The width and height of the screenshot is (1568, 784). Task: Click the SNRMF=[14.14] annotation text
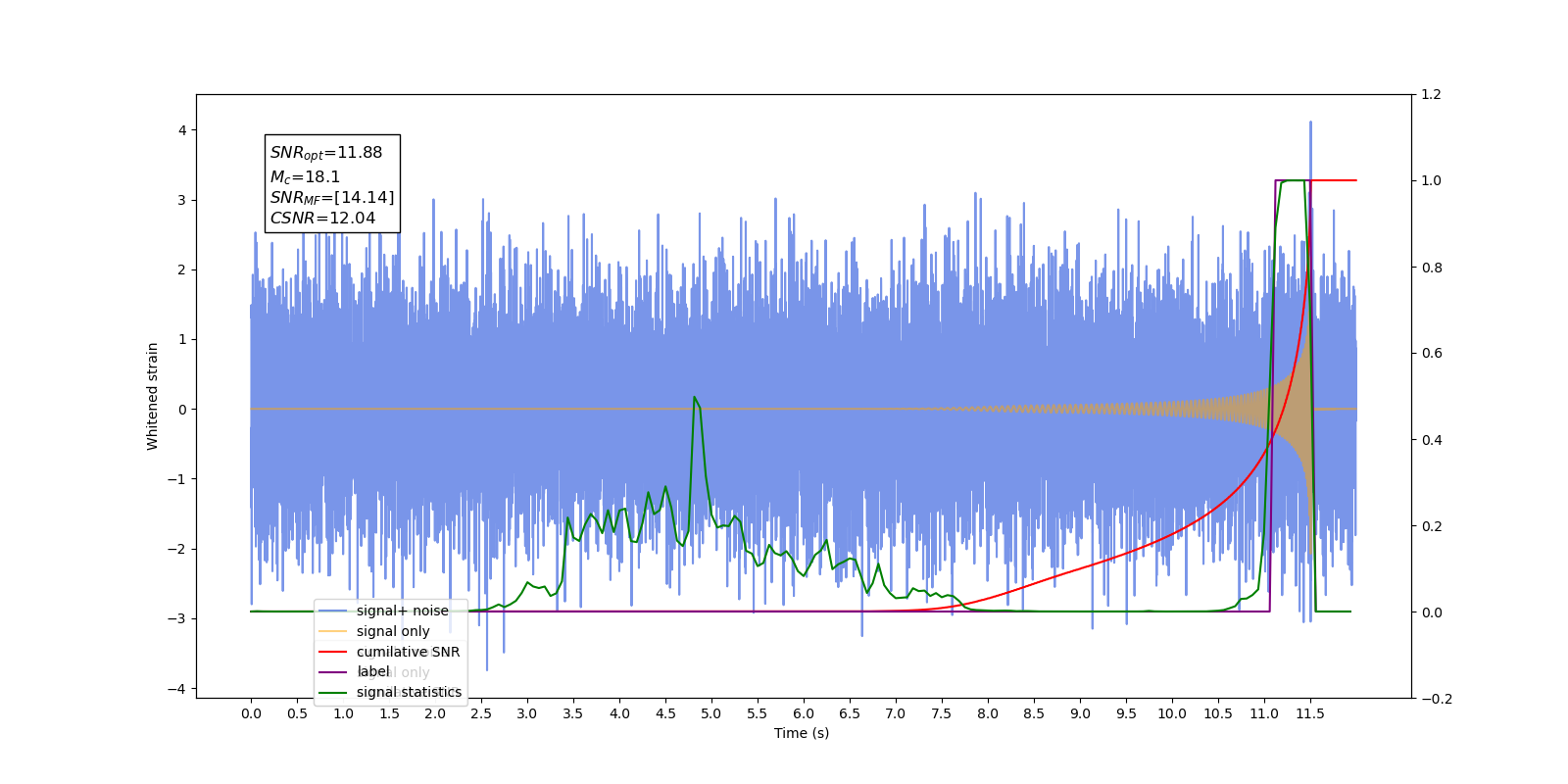[x=332, y=198]
